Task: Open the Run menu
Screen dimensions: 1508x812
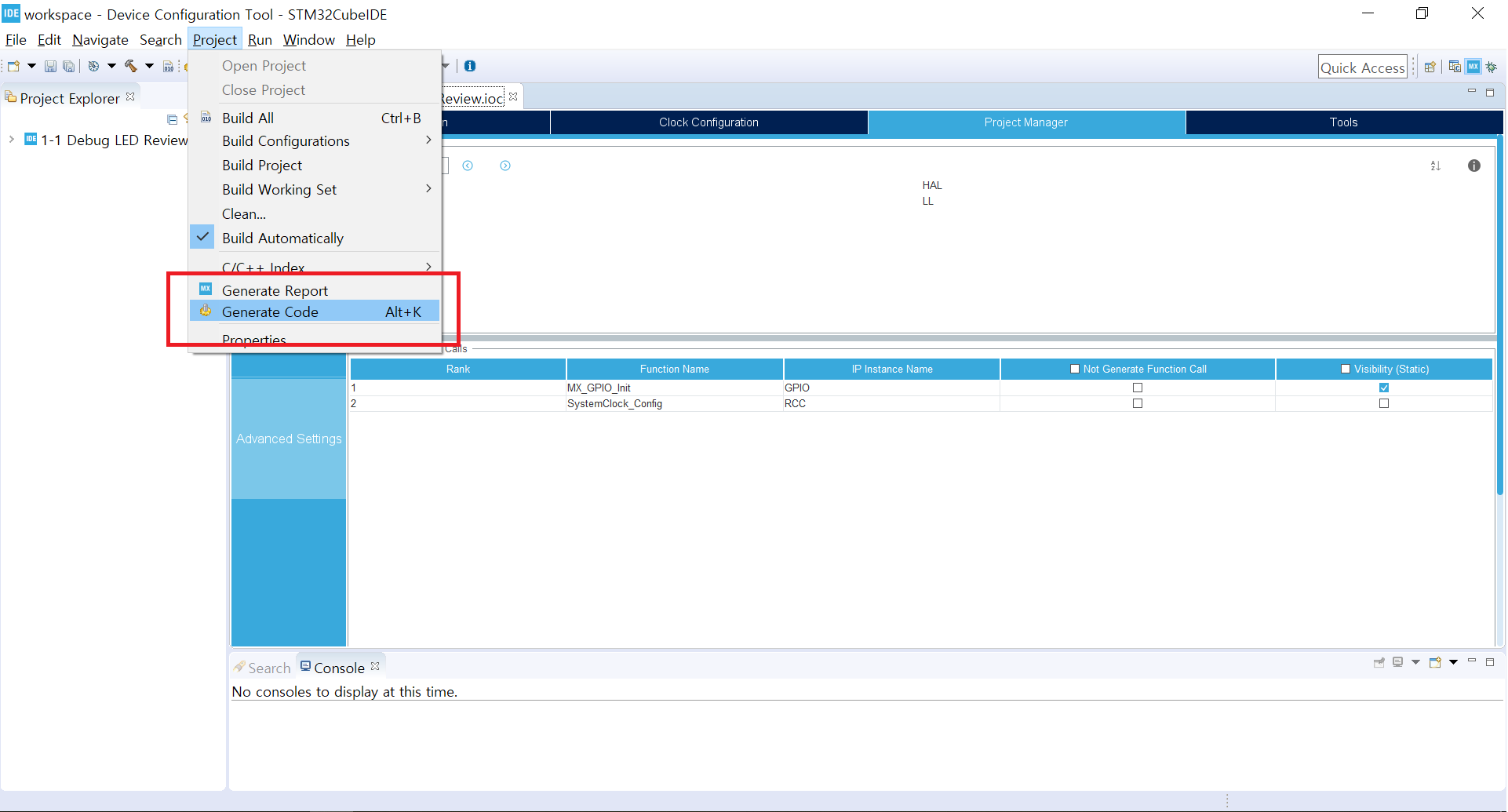Action: tap(260, 39)
